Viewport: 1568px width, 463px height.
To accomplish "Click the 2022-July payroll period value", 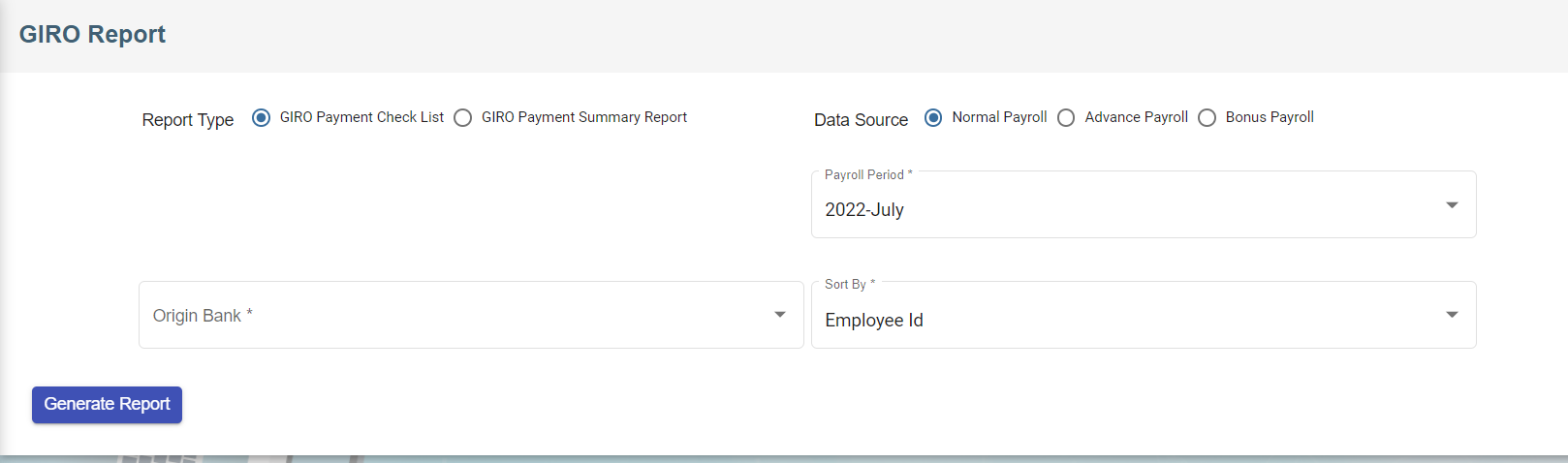I will pos(864,210).
